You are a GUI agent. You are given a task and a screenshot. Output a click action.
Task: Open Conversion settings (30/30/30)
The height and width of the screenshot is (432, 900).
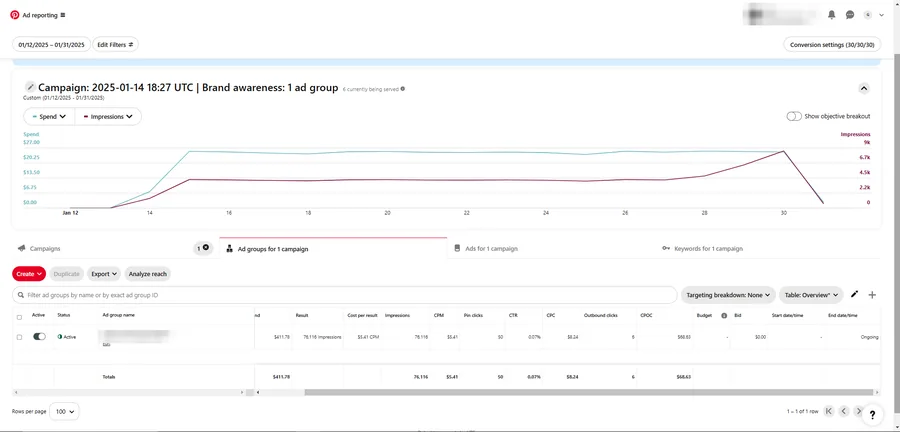(832, 44)
